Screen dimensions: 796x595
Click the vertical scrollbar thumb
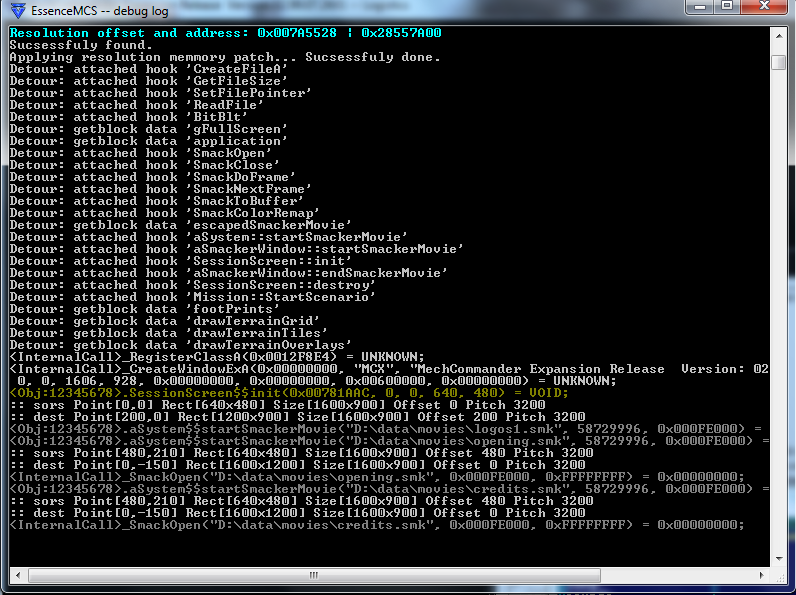point(779,62)
